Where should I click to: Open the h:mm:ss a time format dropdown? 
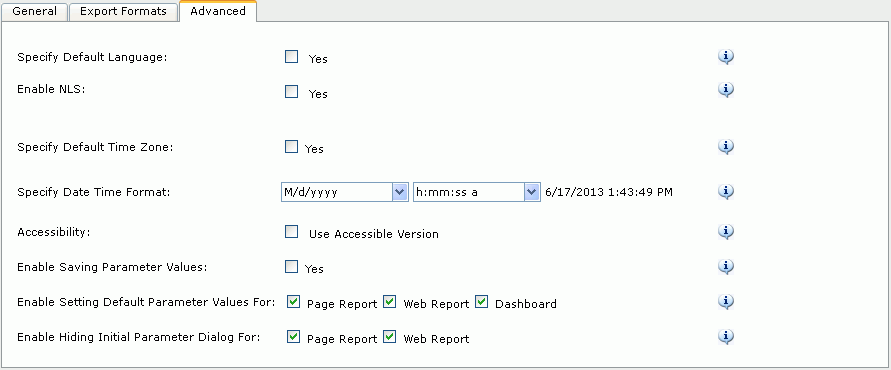coord(477,192)
